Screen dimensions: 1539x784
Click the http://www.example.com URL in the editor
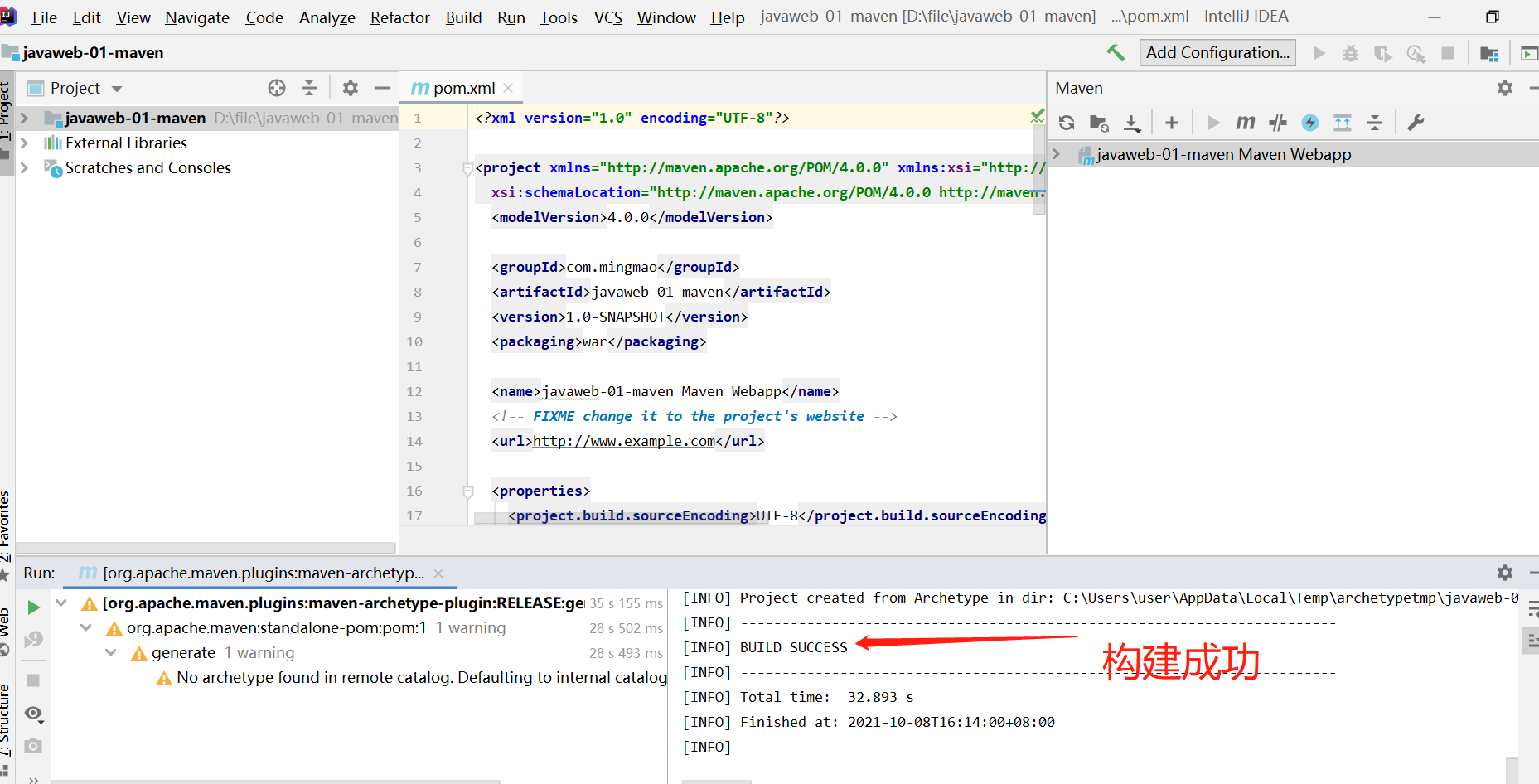[623, 441]
